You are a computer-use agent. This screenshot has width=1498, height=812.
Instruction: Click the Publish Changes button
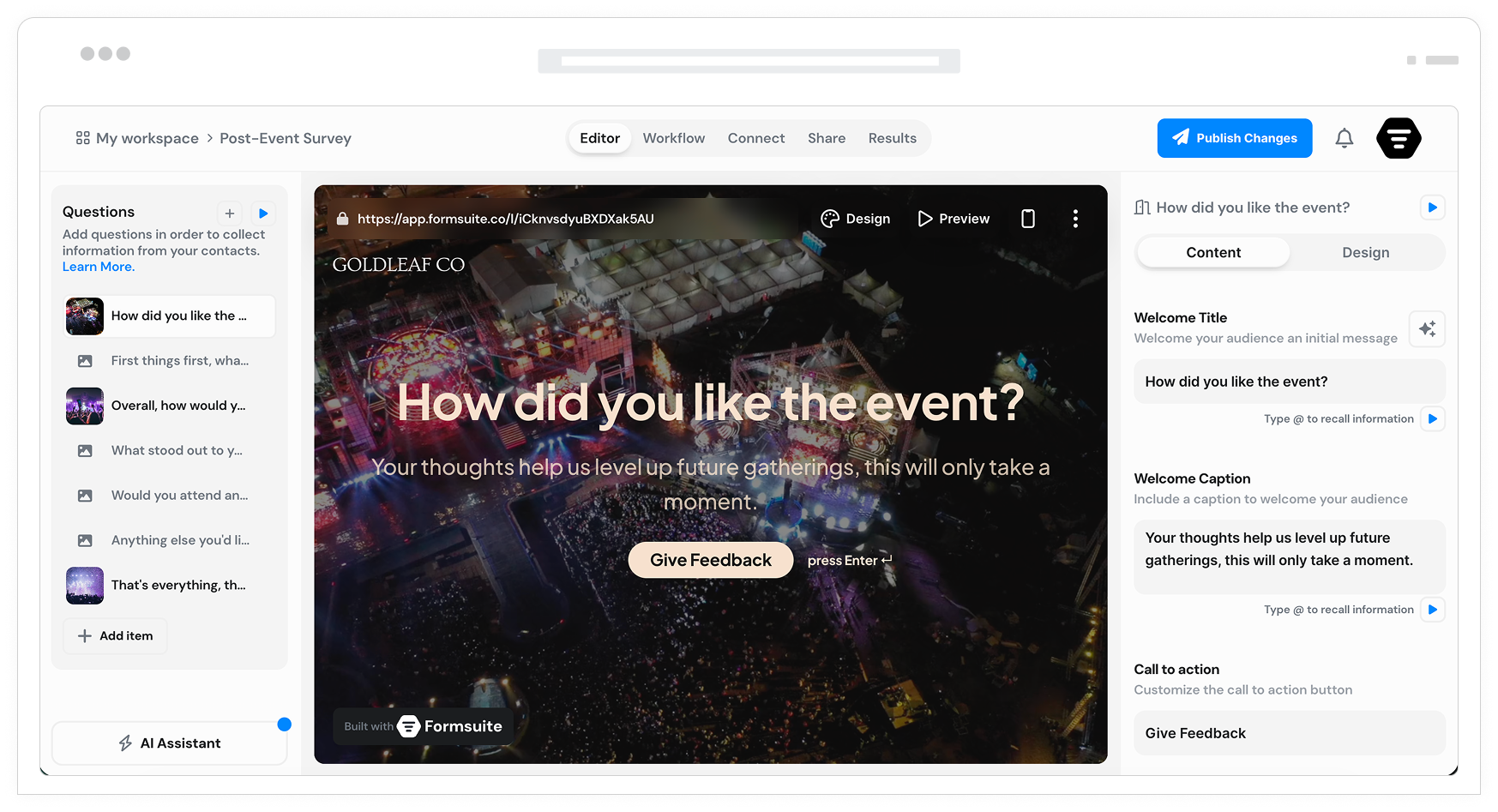(x=1234, y=138)
